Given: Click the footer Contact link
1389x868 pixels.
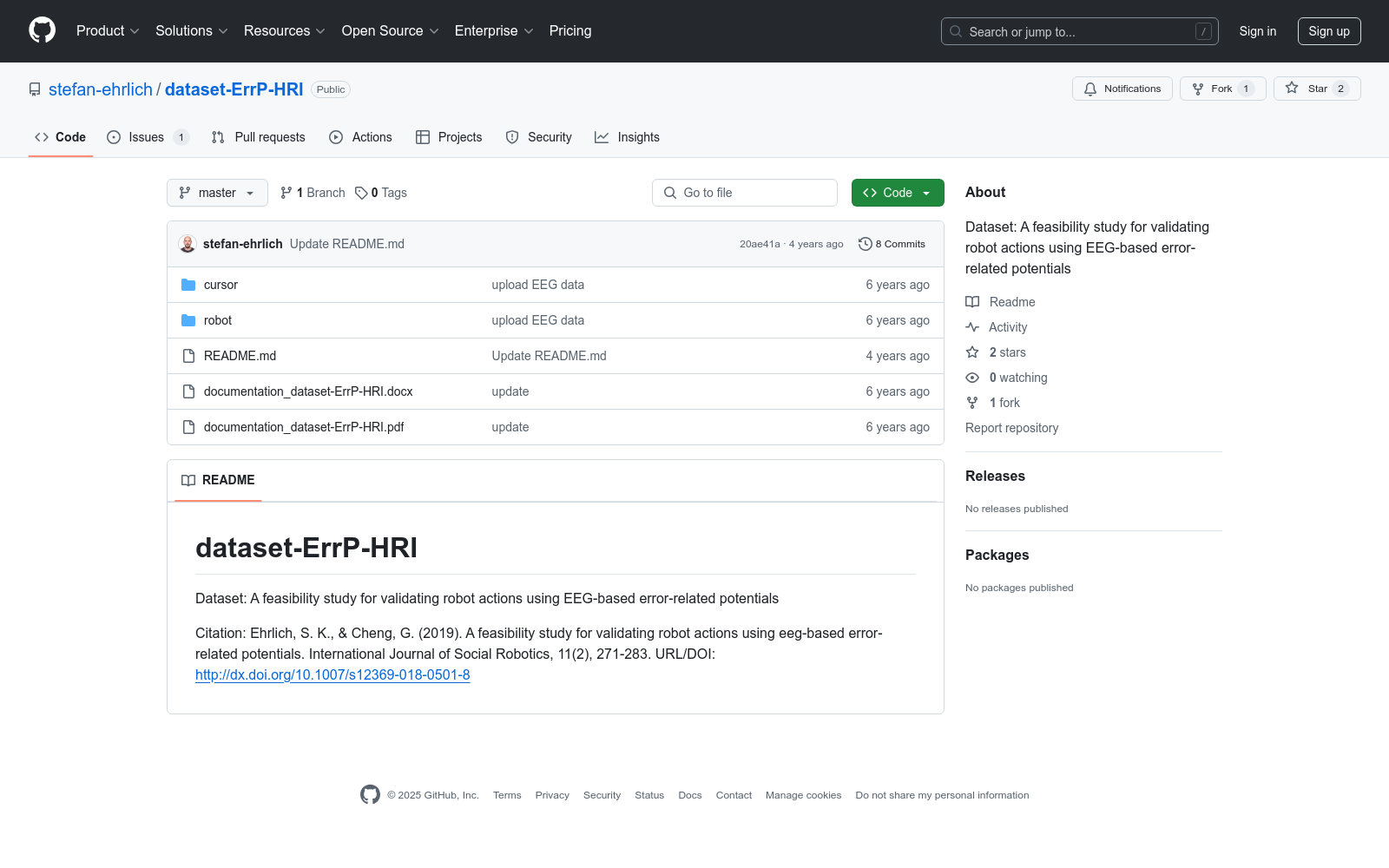Looking at the screenshot, I should (734, 795).
